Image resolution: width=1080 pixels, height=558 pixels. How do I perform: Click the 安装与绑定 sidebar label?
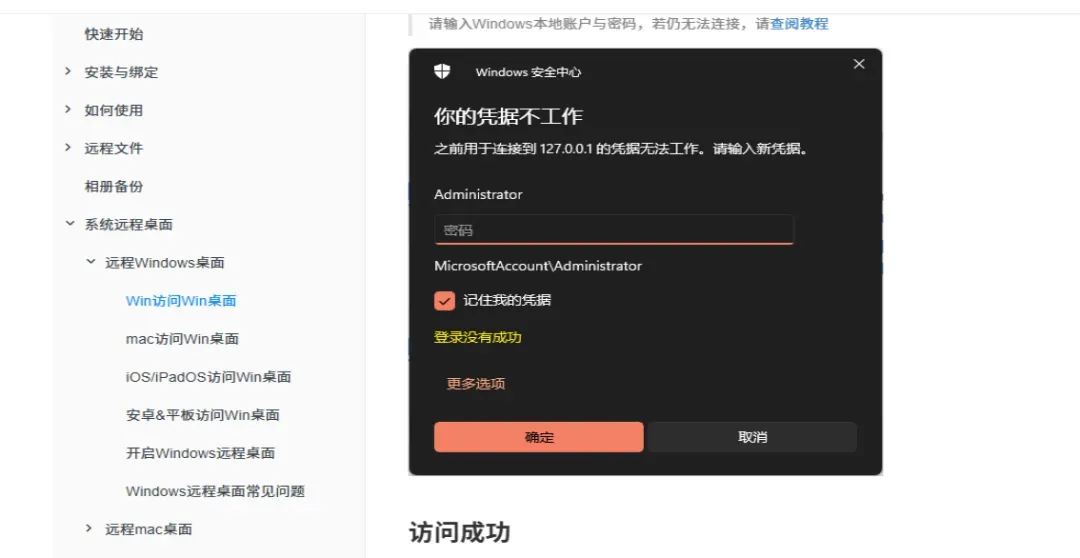coord(121,72)
